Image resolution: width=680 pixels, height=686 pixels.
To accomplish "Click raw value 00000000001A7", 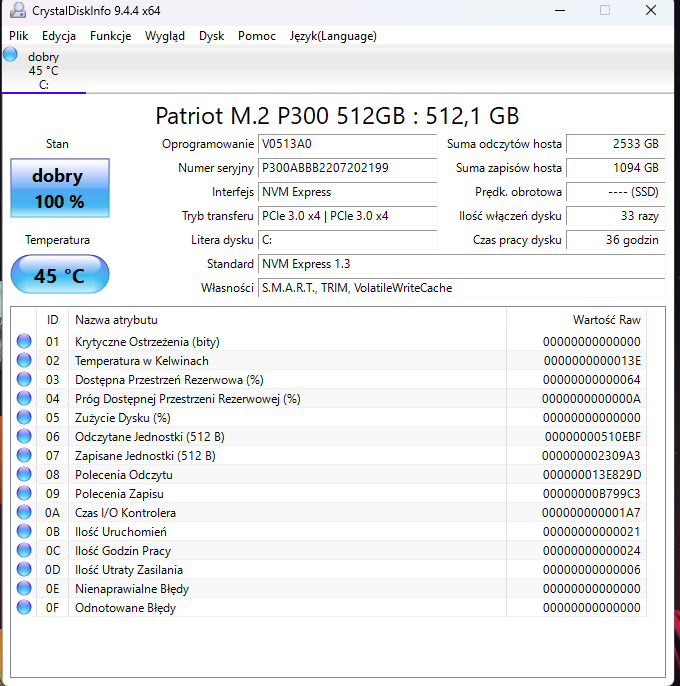I will [591, 513].
